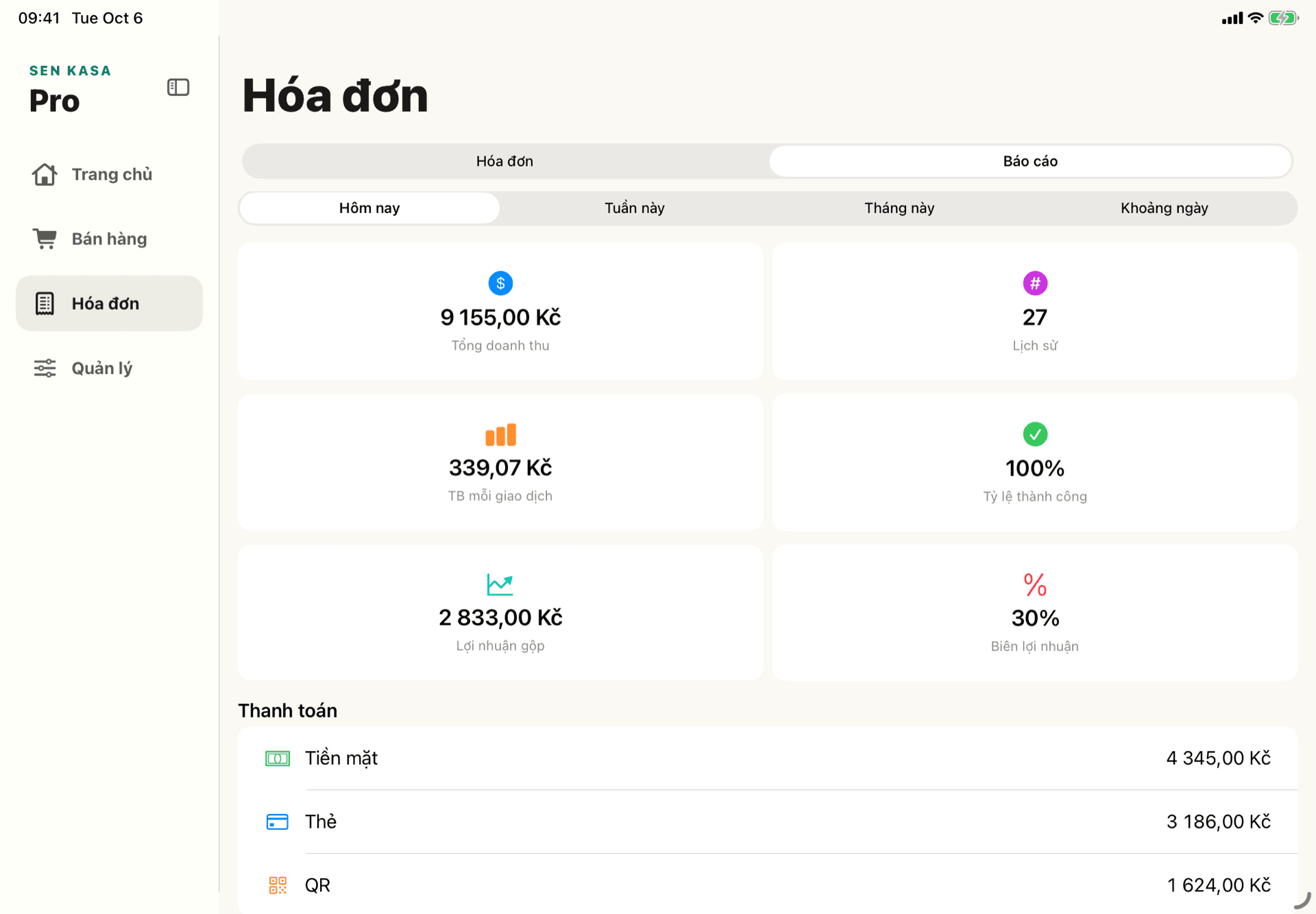
Task: Switch period to Tháng này
Action: click(899, 208)
